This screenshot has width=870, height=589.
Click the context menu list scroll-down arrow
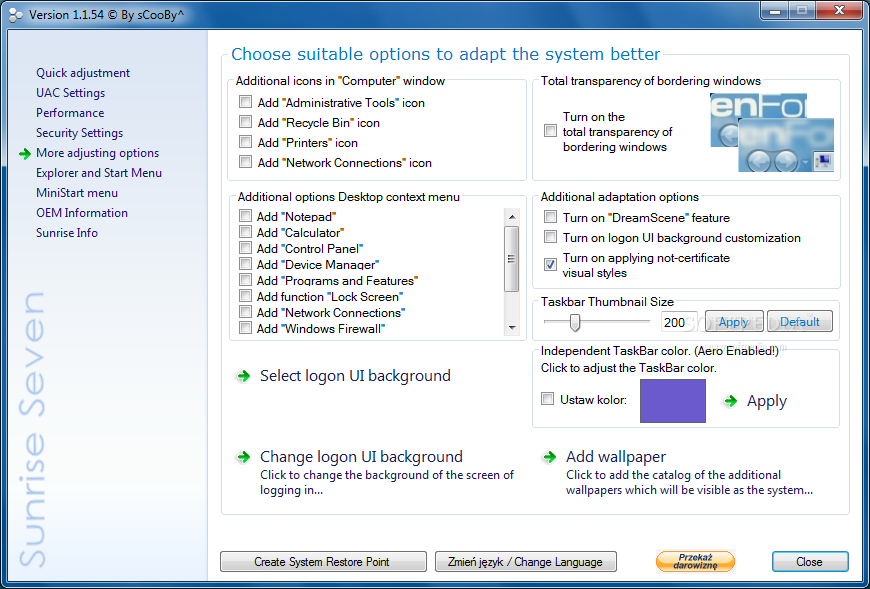coord(512,328)
